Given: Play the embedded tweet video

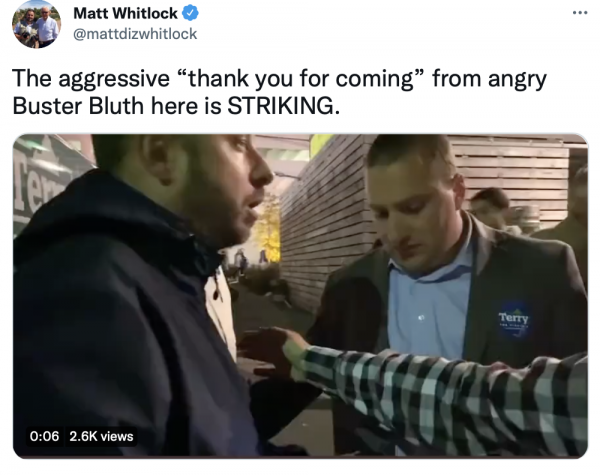Looking at the screenshot, I should (x=300, y=295).
